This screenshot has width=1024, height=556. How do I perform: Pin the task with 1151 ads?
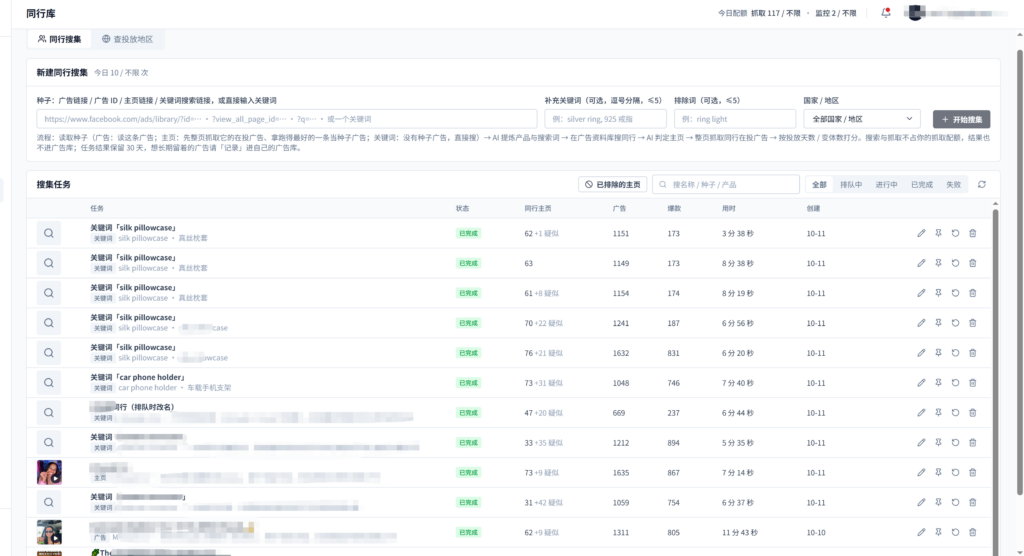(938, 233)
